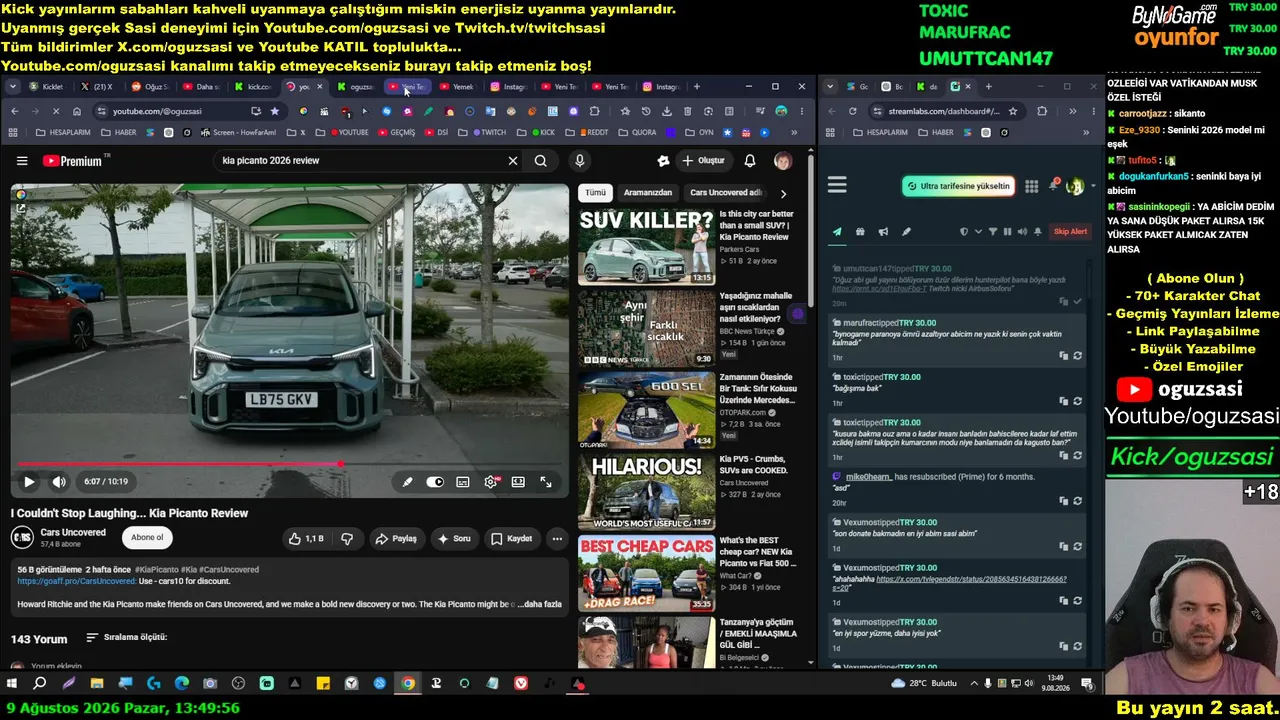The width and height of the screenshot is (1280, 720).
Task: Expand the Streamlabs account dropdown arrow
Action: [x=1092, y=186]
